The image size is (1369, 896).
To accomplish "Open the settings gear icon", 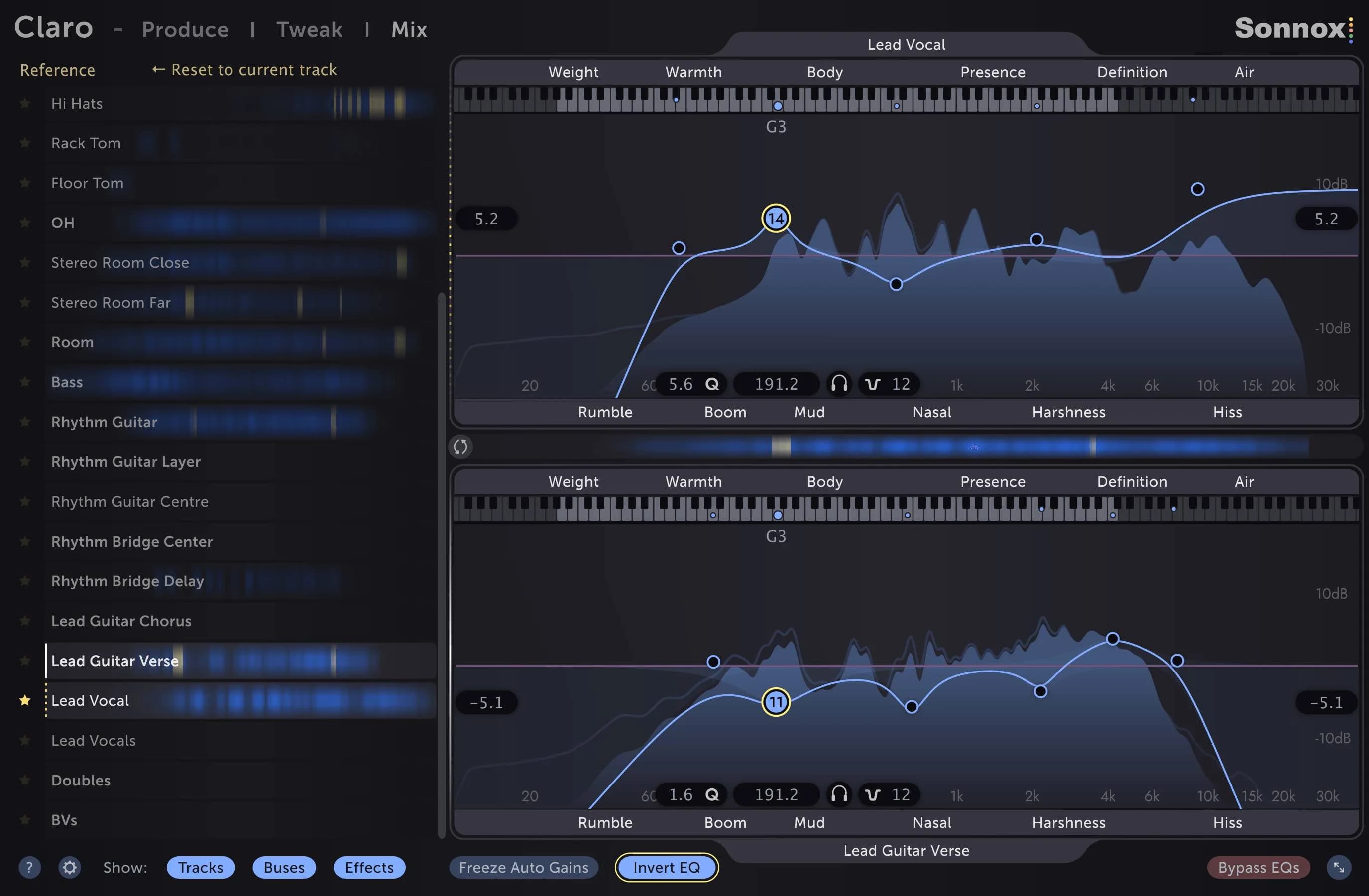I will tap(69, 867).
